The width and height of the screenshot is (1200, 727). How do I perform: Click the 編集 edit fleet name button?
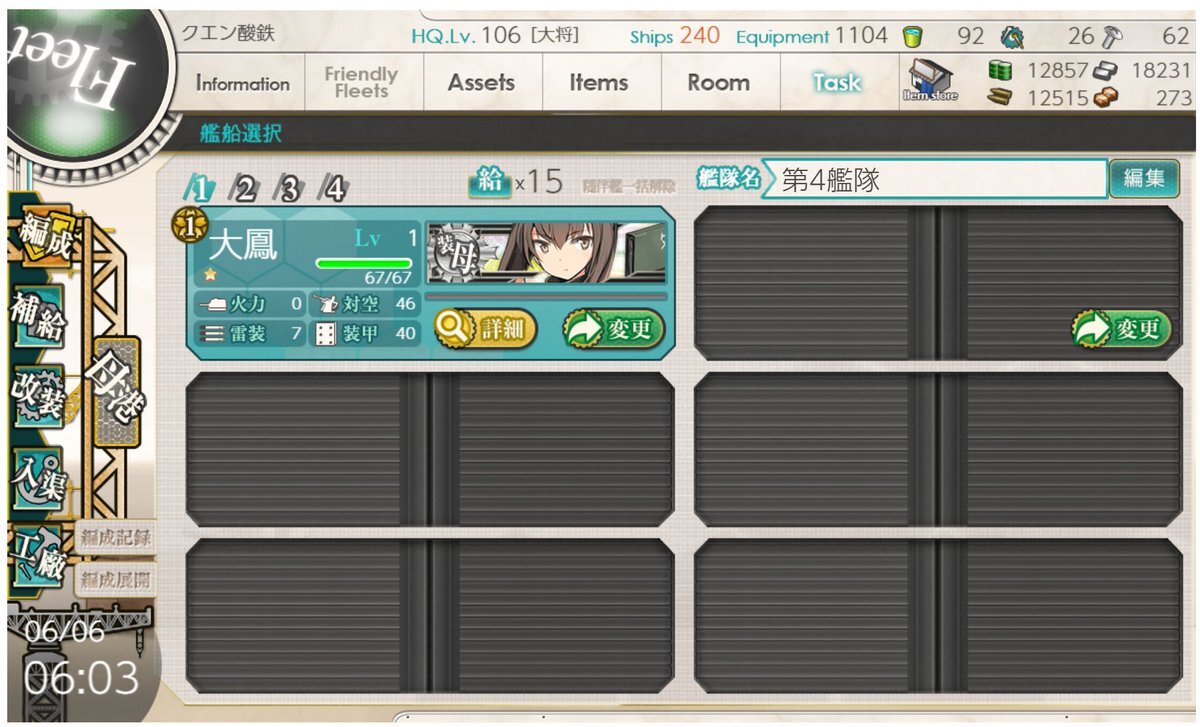(1144, 179)
